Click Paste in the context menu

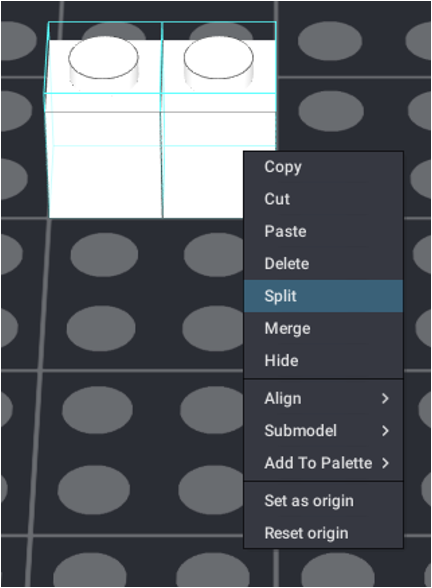(x=323, y=231)
